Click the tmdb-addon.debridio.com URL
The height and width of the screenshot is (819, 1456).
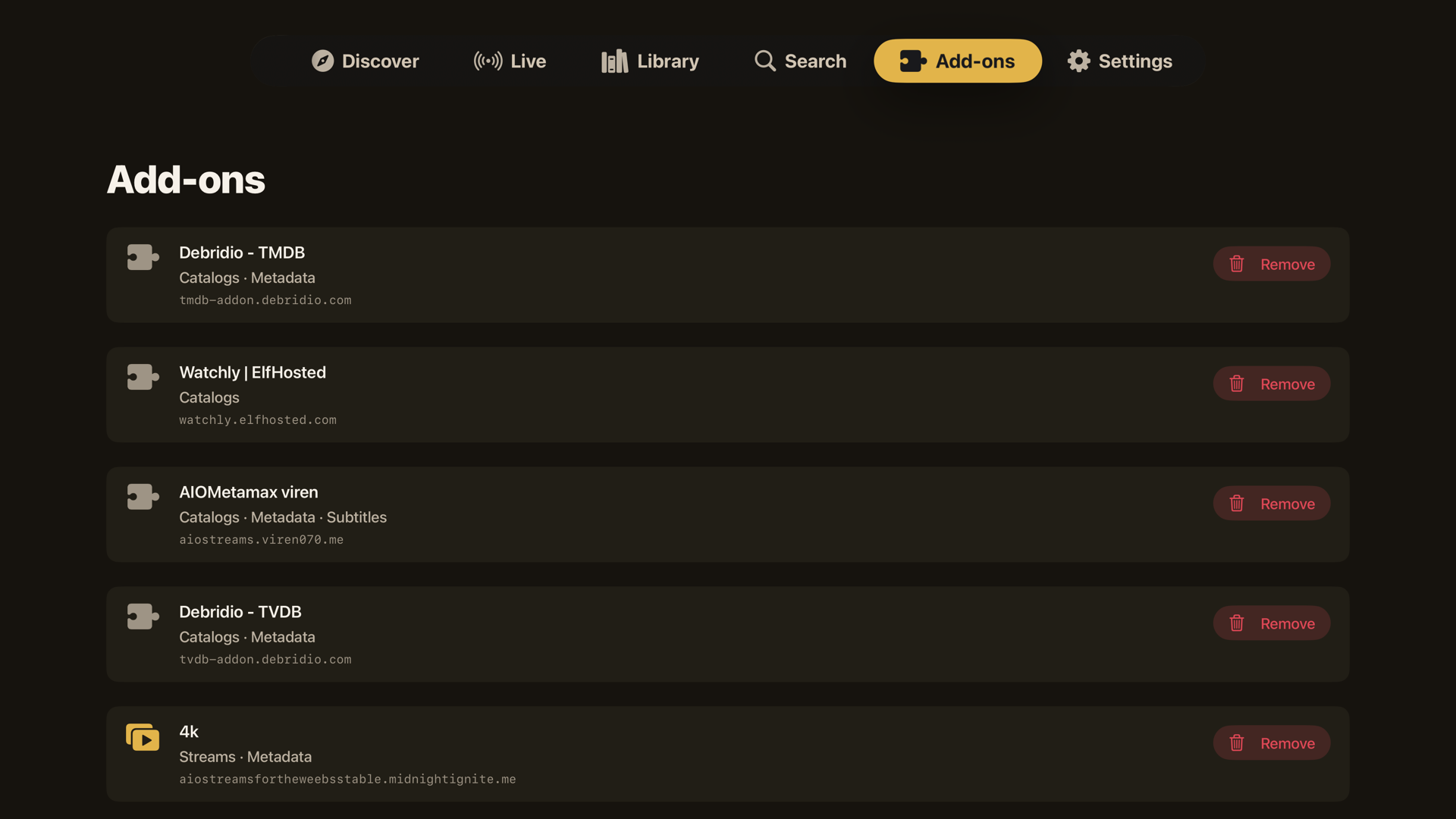[x=265, y=300]
